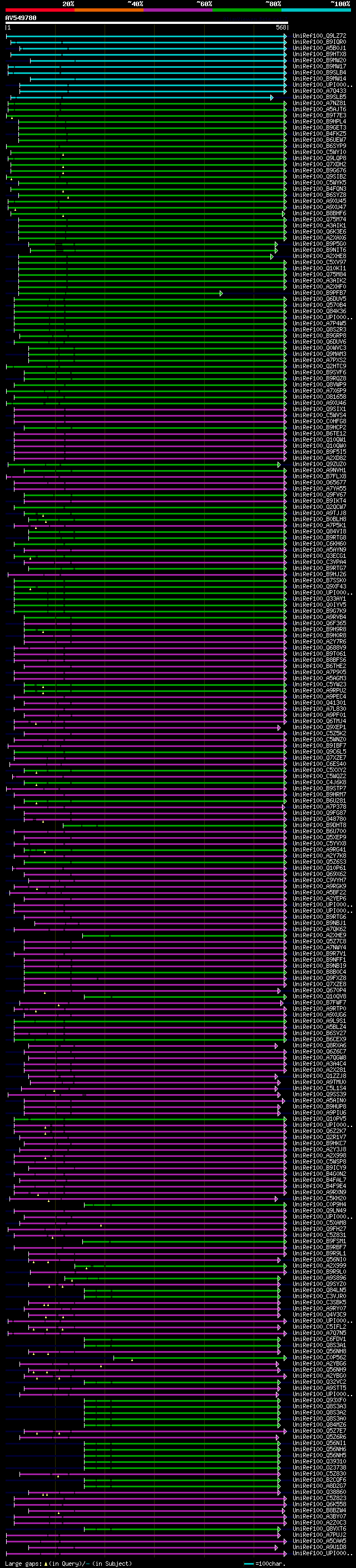Select the UniRef100_Q6K558 label

[x=319, y=1504]
